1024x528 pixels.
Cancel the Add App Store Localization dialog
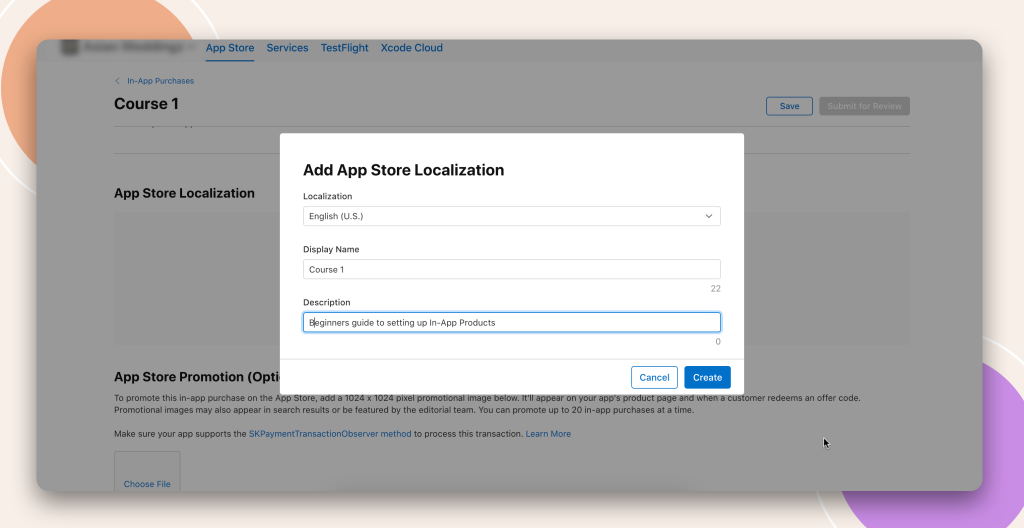(x=654, y=377)
